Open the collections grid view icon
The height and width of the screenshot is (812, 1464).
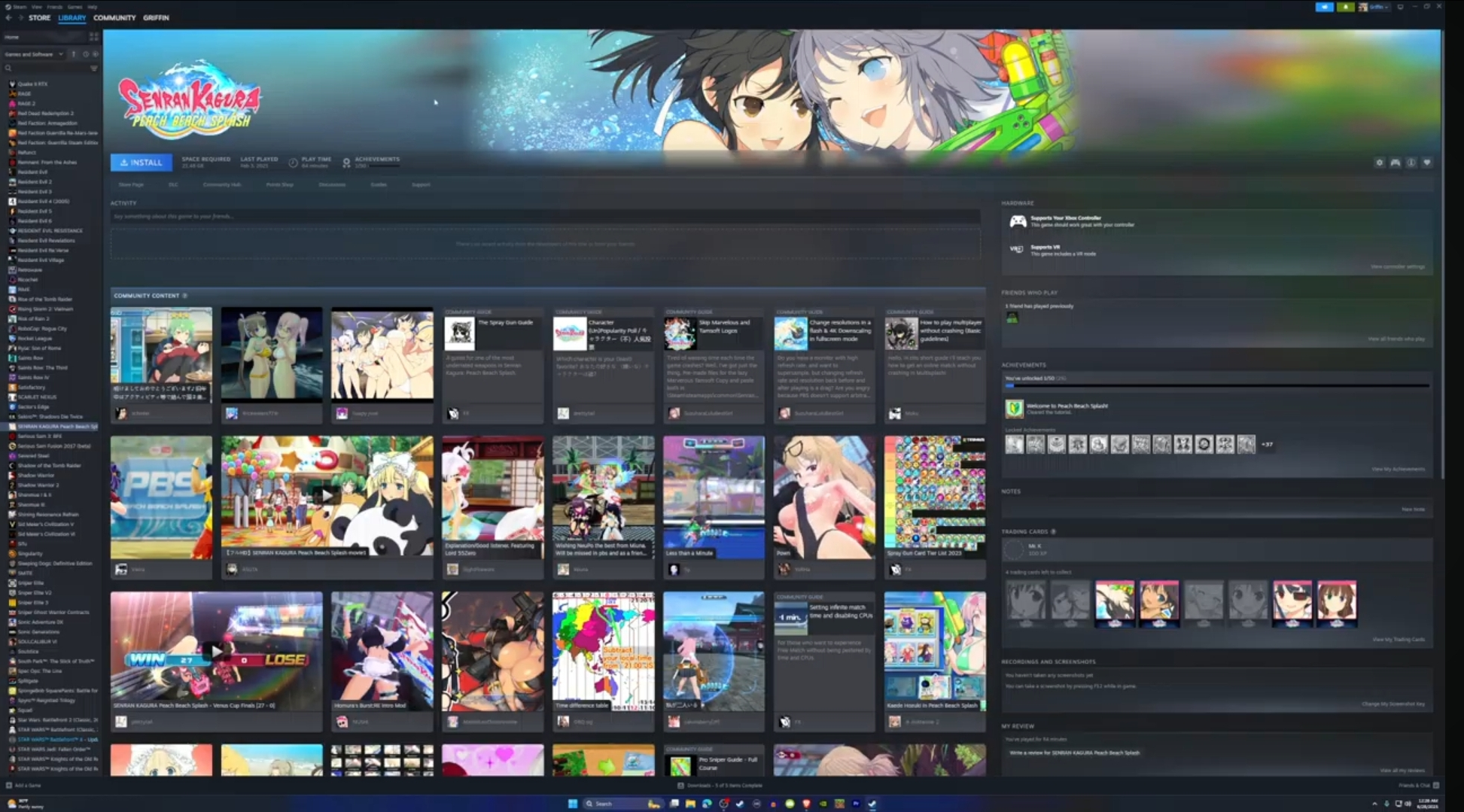94,36
